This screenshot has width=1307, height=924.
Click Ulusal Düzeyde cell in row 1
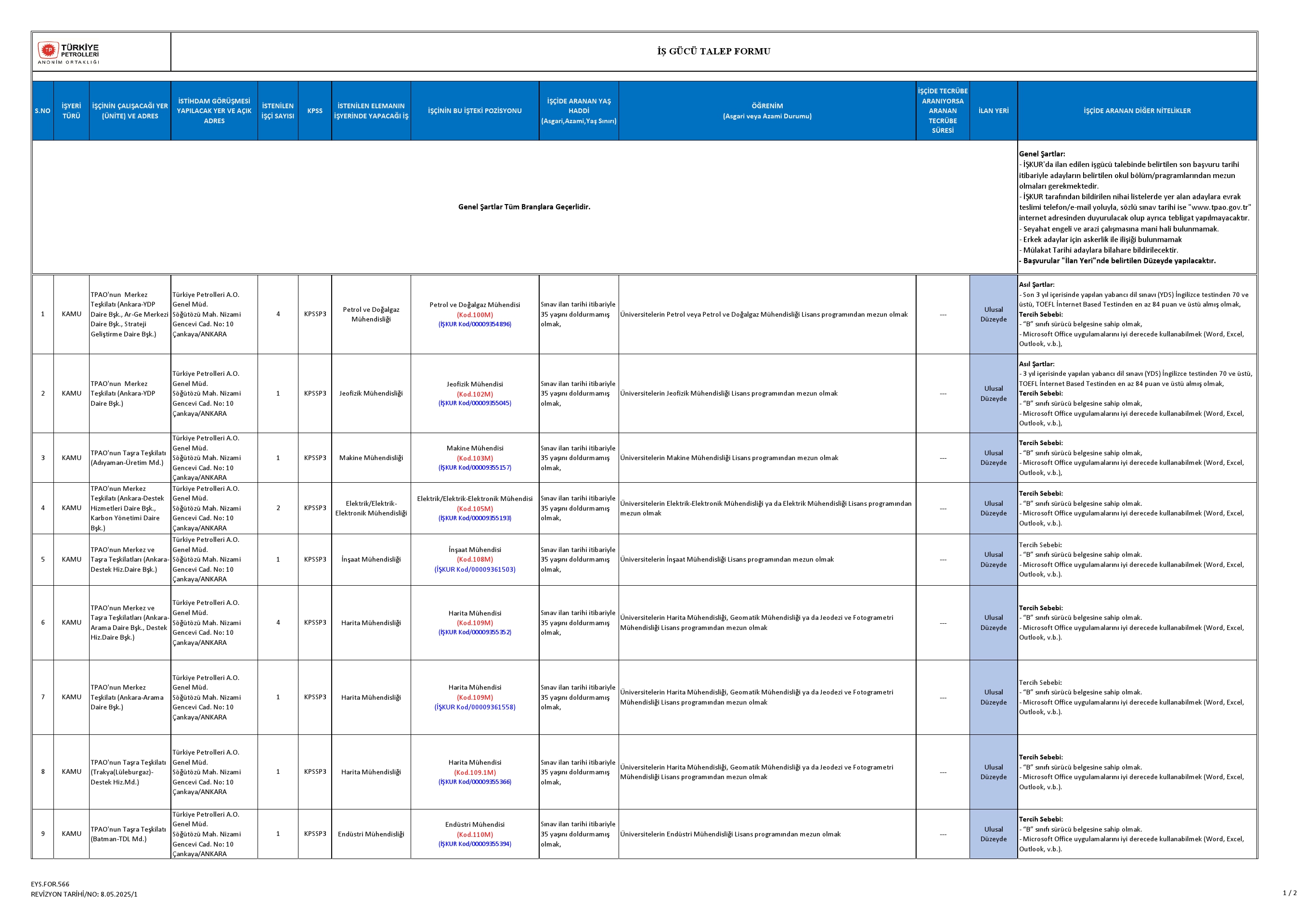[x=993, y=315]
